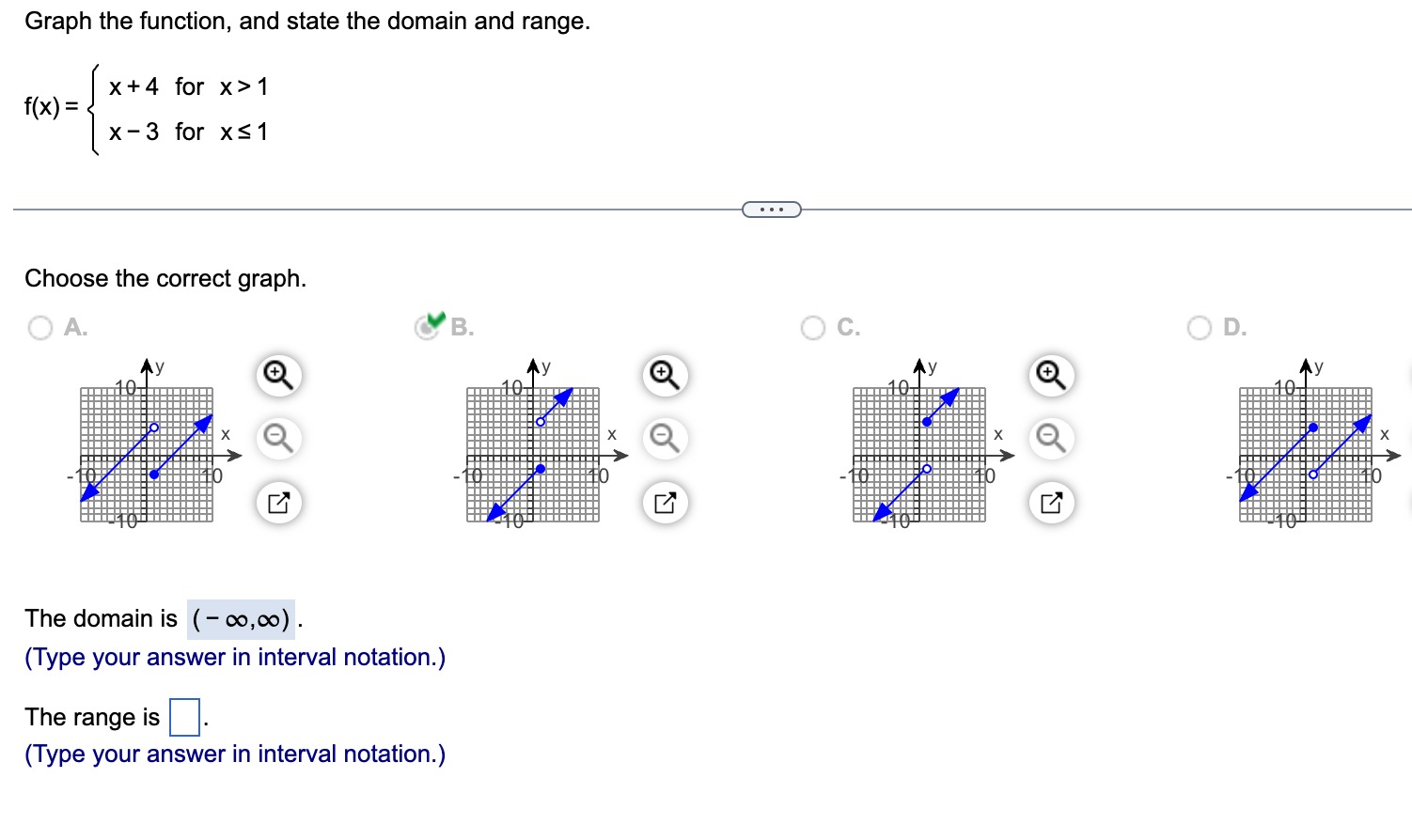Zoom out on graph B

coord(666,438)
